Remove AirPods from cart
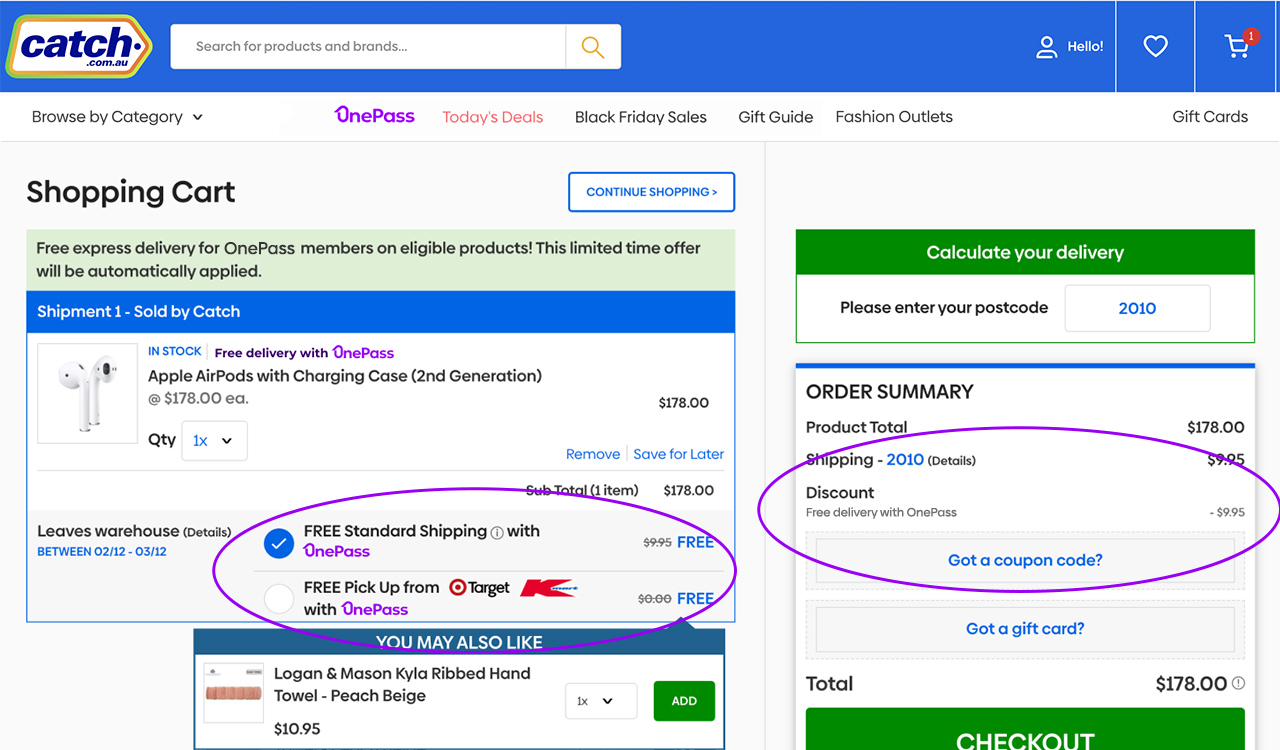 coord(593,454)
